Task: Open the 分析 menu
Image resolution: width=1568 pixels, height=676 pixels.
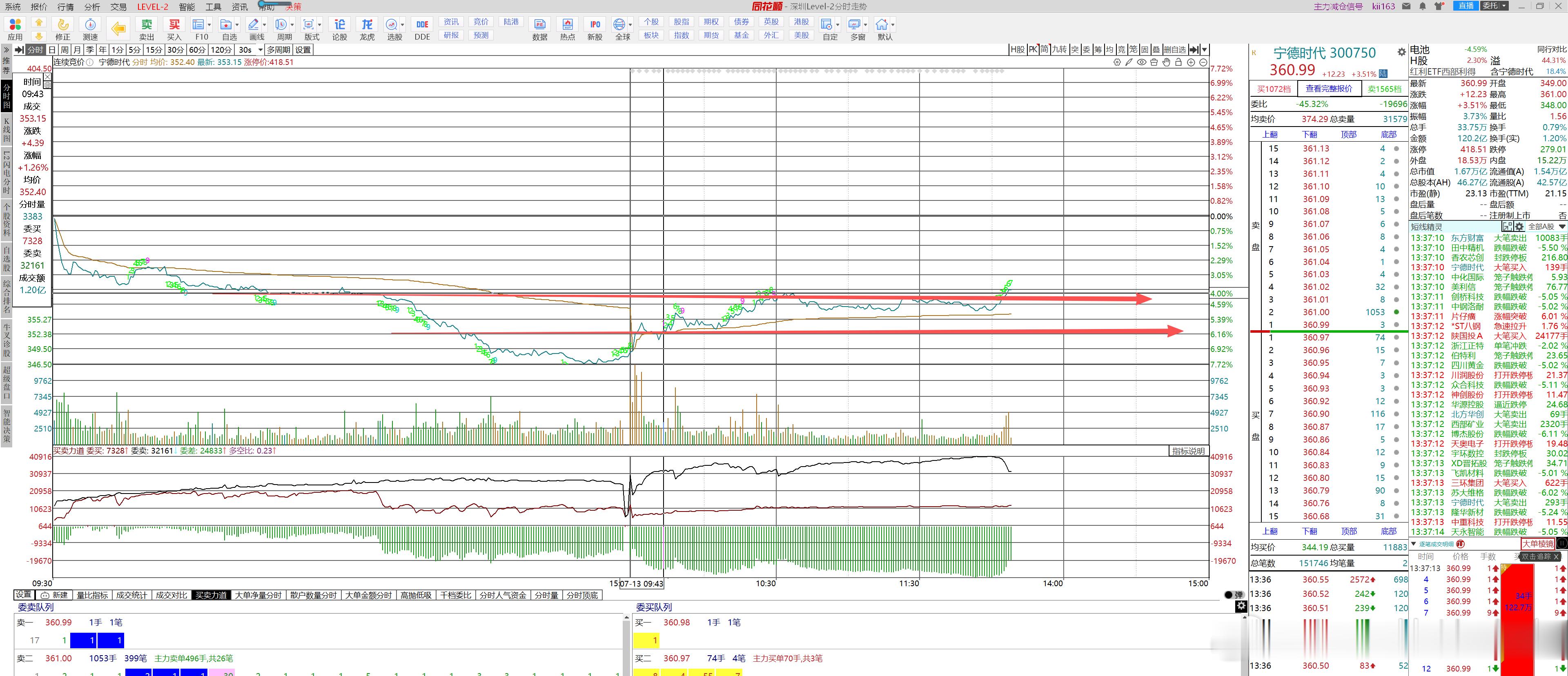Action: pyautogui.click(x=92, y=7)
